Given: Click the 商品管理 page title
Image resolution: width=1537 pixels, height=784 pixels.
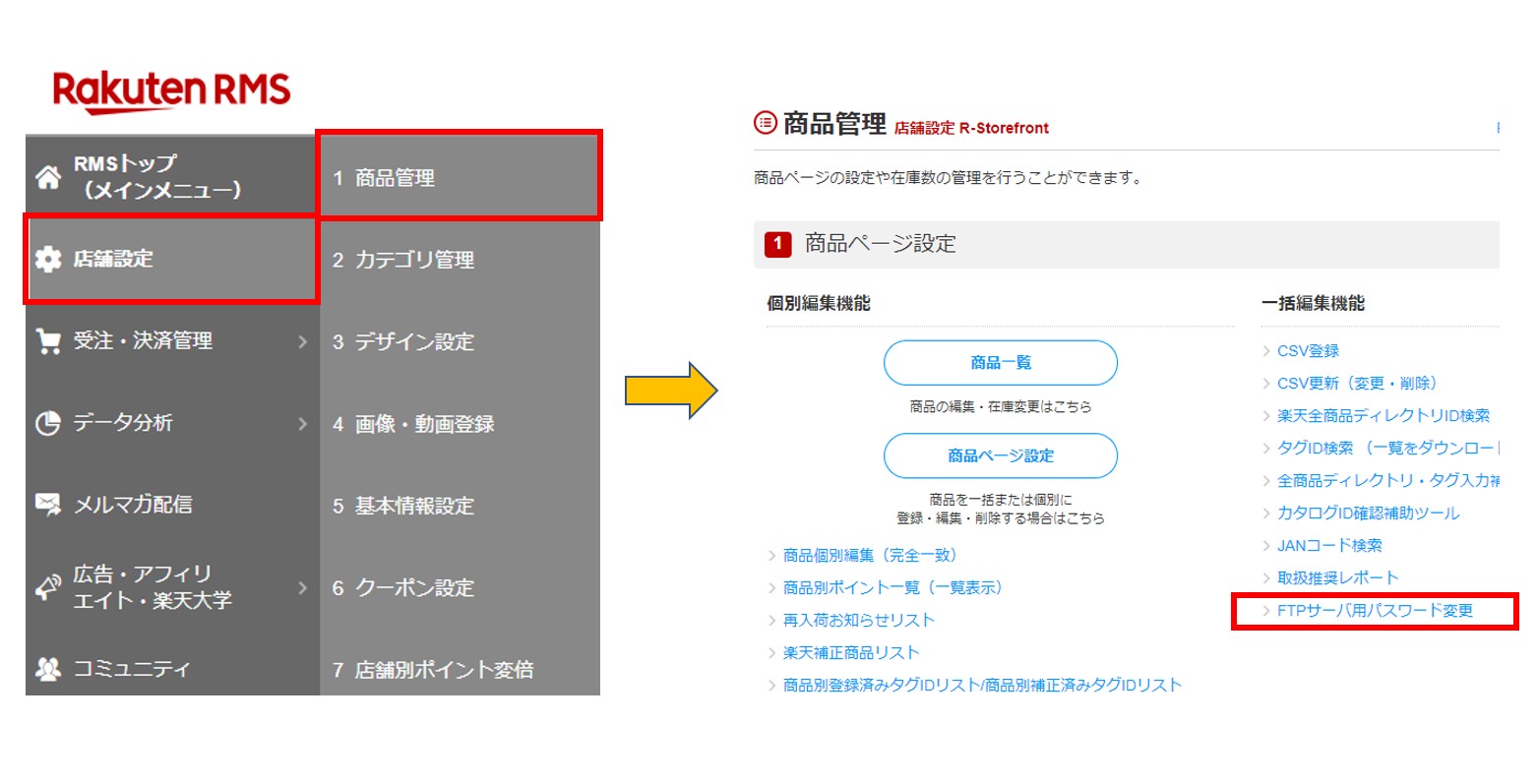Looking at the screenshot, I should 834,123.
